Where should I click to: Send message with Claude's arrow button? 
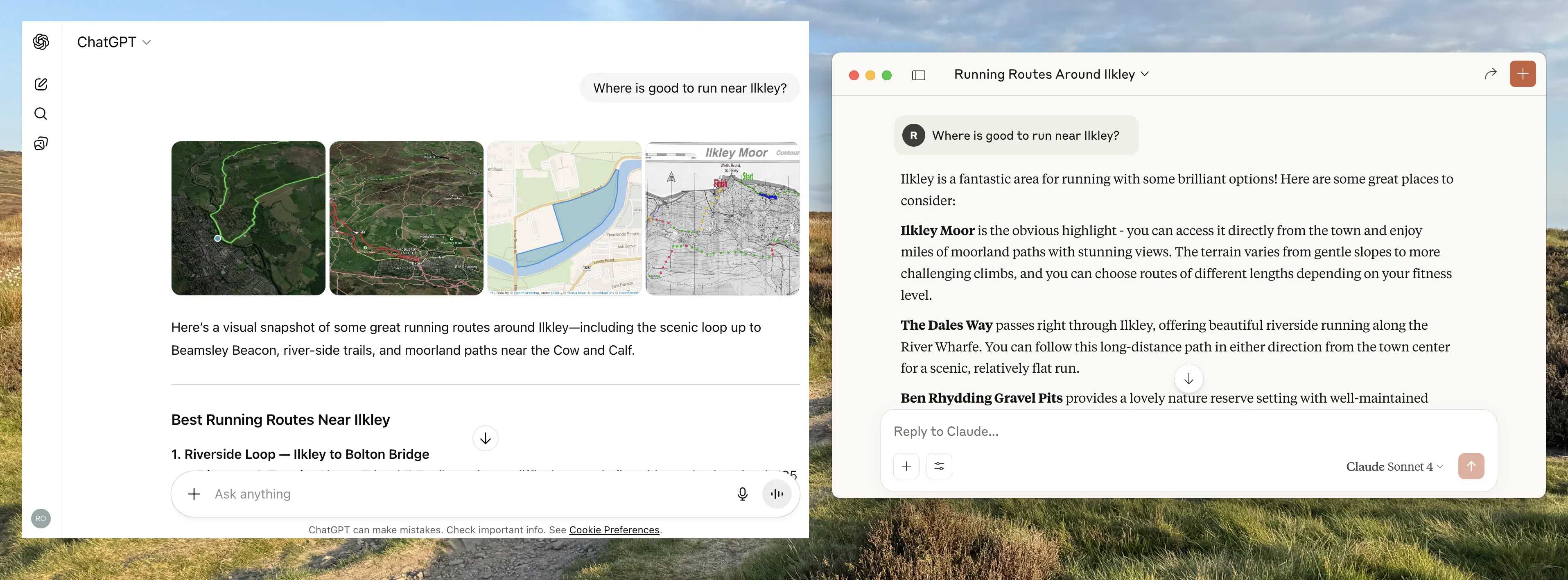[x=1471, y=466]
